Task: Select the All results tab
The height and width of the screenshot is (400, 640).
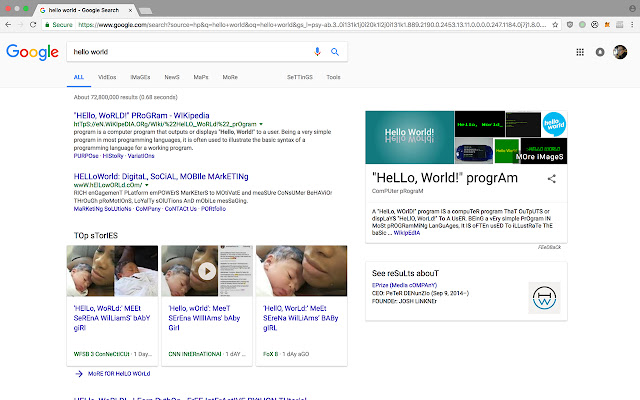Action: pyautogui.click(x=78, y=77)
